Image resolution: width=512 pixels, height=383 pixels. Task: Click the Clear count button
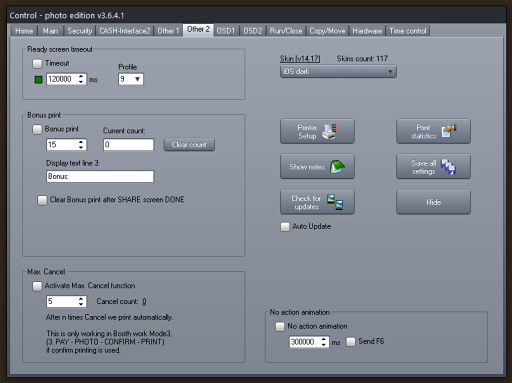189,145
